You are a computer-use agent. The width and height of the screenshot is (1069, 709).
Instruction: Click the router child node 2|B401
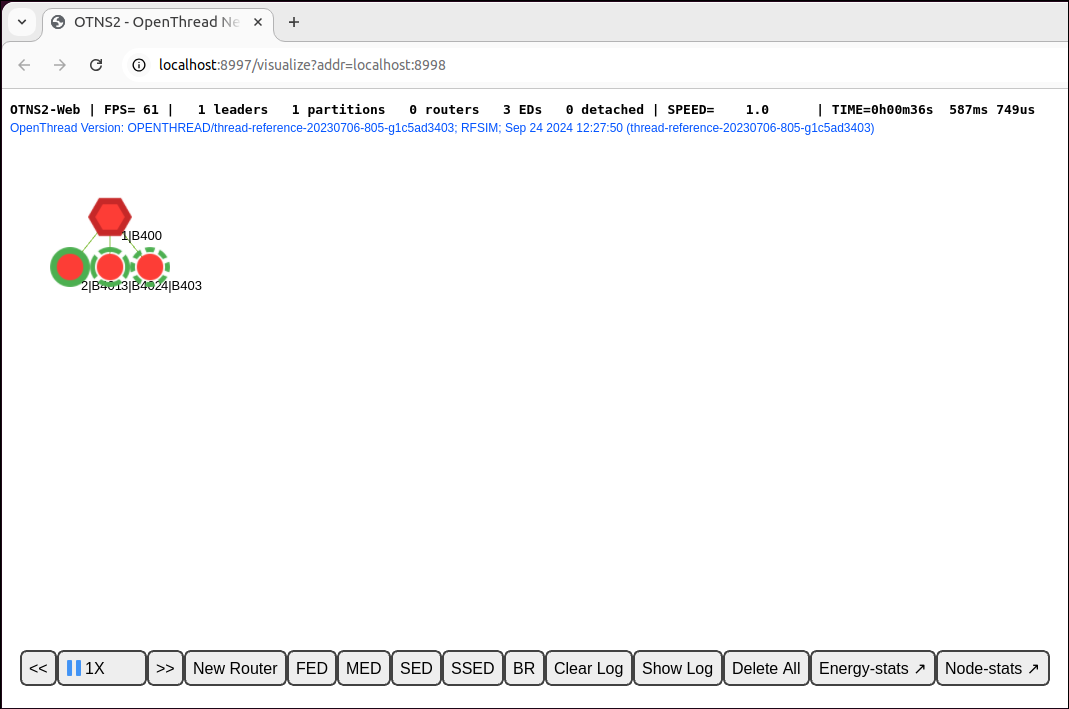[69, 266]
